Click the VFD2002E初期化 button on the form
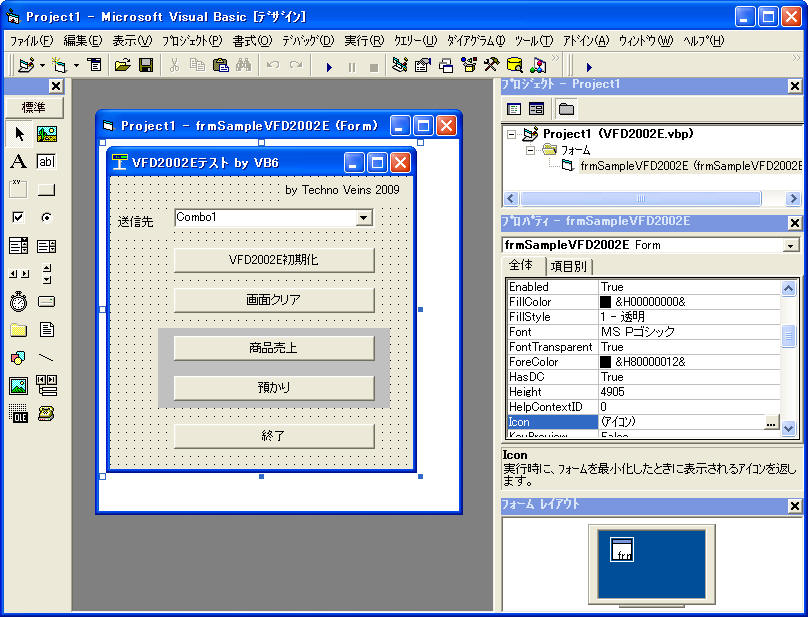808x617 pixels. tap(274, 260)
